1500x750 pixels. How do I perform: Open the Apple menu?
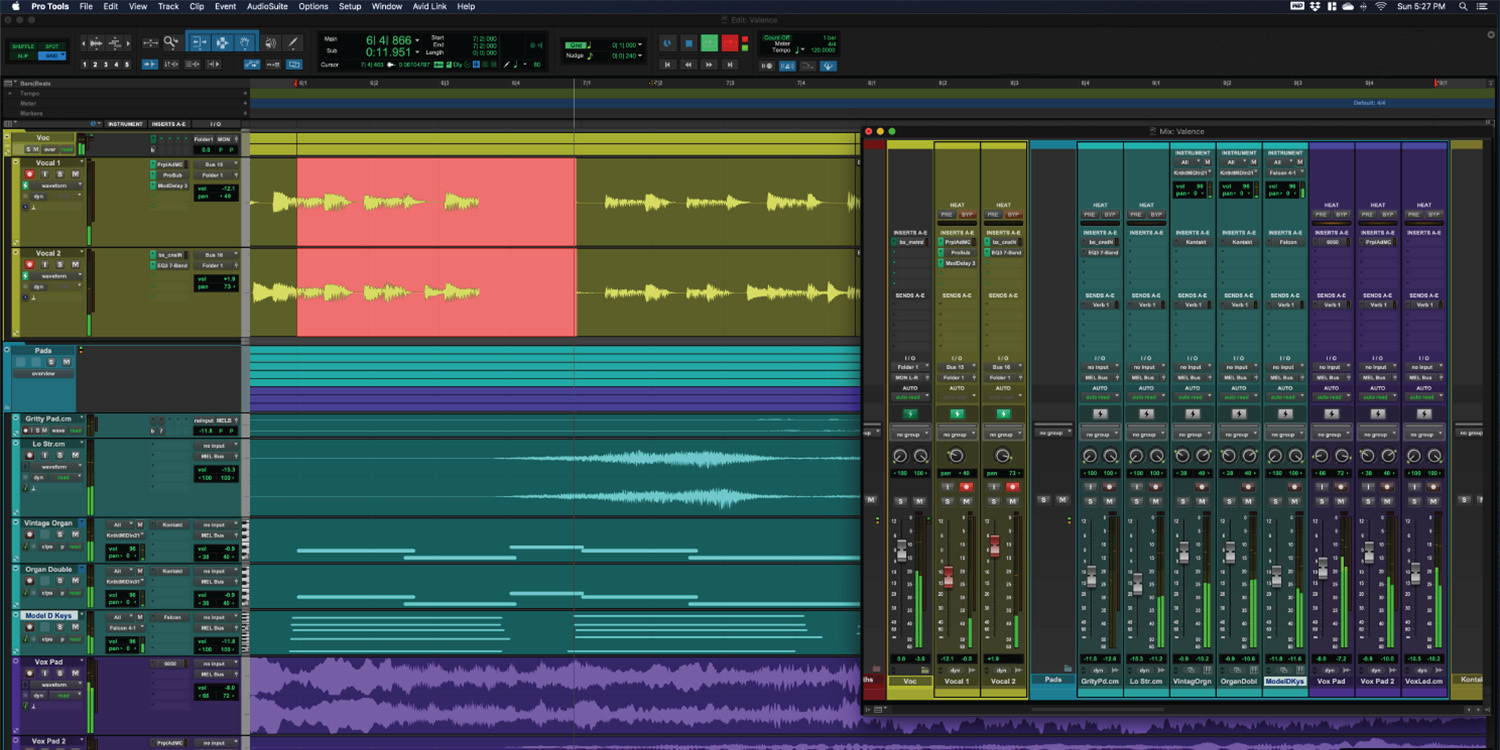coord(15,6)
